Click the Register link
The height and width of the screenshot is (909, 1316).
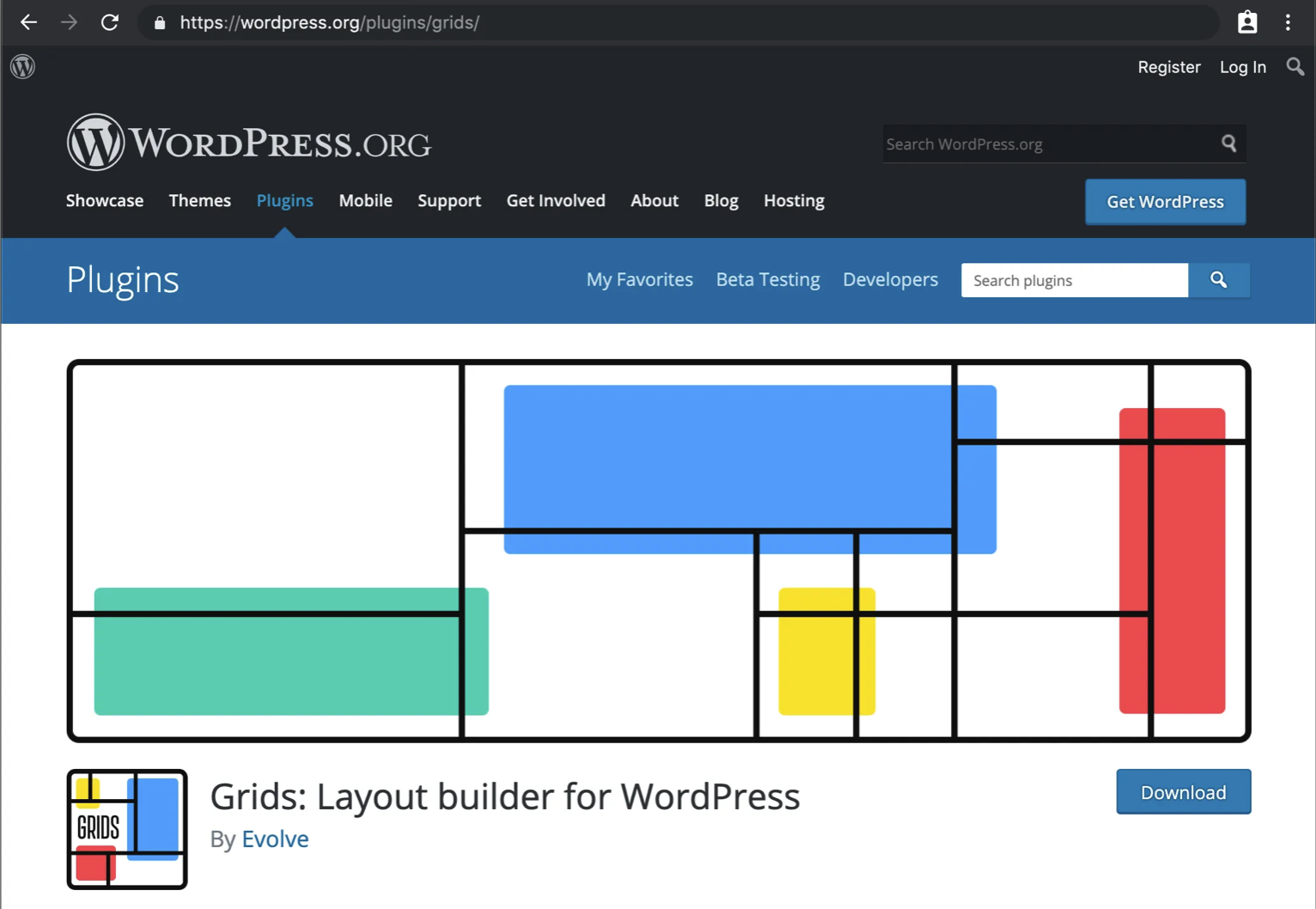pyautogui.click(x=1169, y=67)
